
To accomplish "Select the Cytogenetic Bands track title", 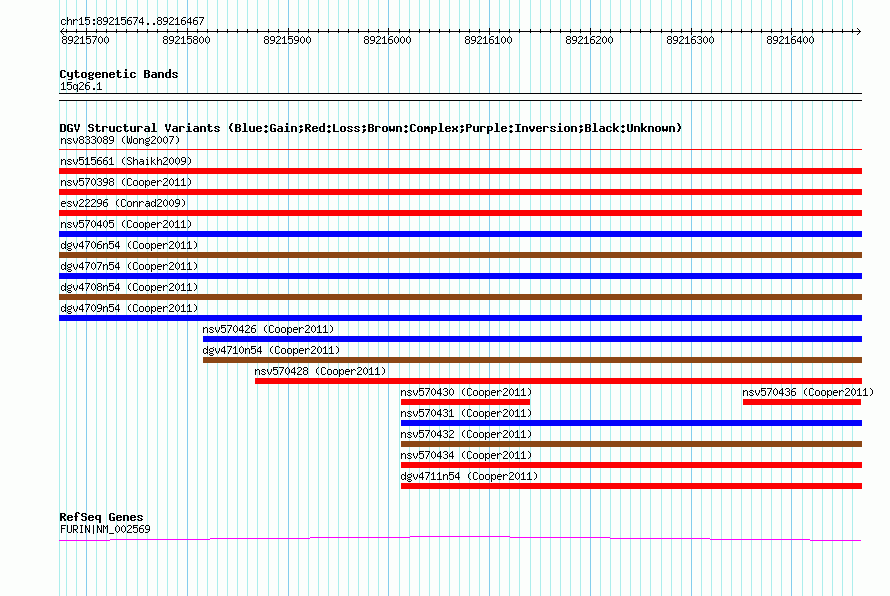I will point(119,74).
